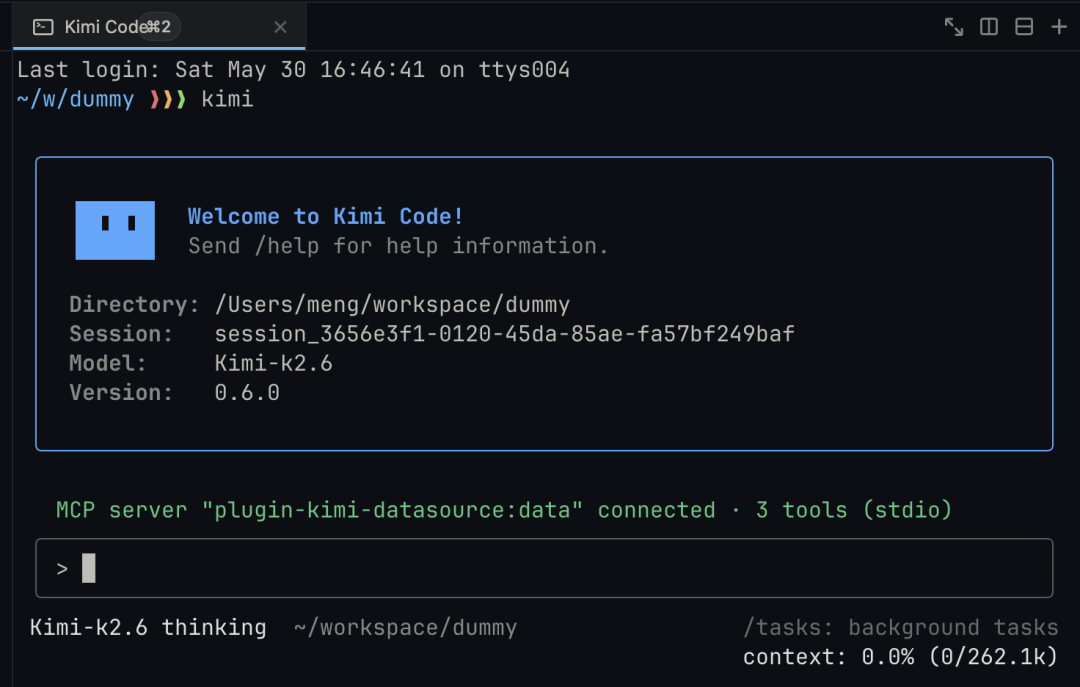This screenshot has width=1080, height=687.
Task: Click the Model value Kimi-k2.6
Action: point(273,363)
